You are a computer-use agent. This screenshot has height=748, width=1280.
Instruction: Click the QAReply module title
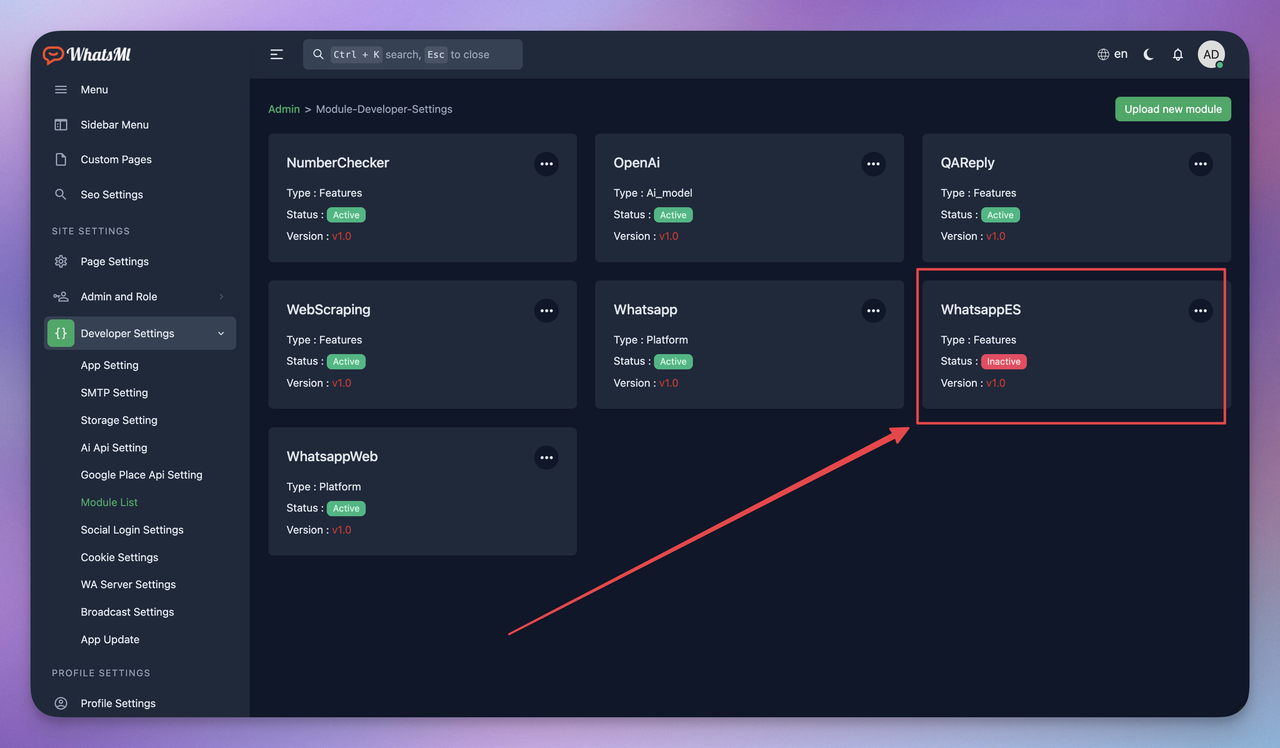pos(968,163)
